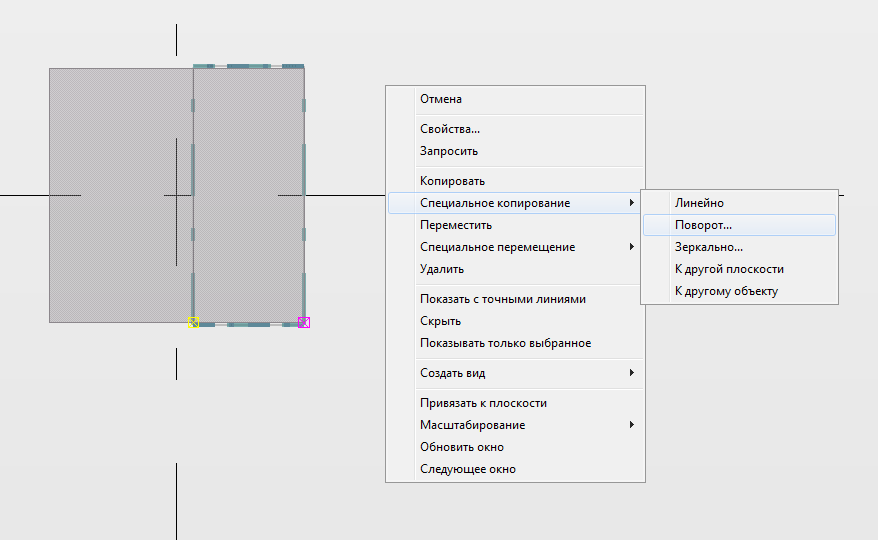Choose Запросить menu entry
The width and height of the screenshot is (878, 540).
coord(449,151)
